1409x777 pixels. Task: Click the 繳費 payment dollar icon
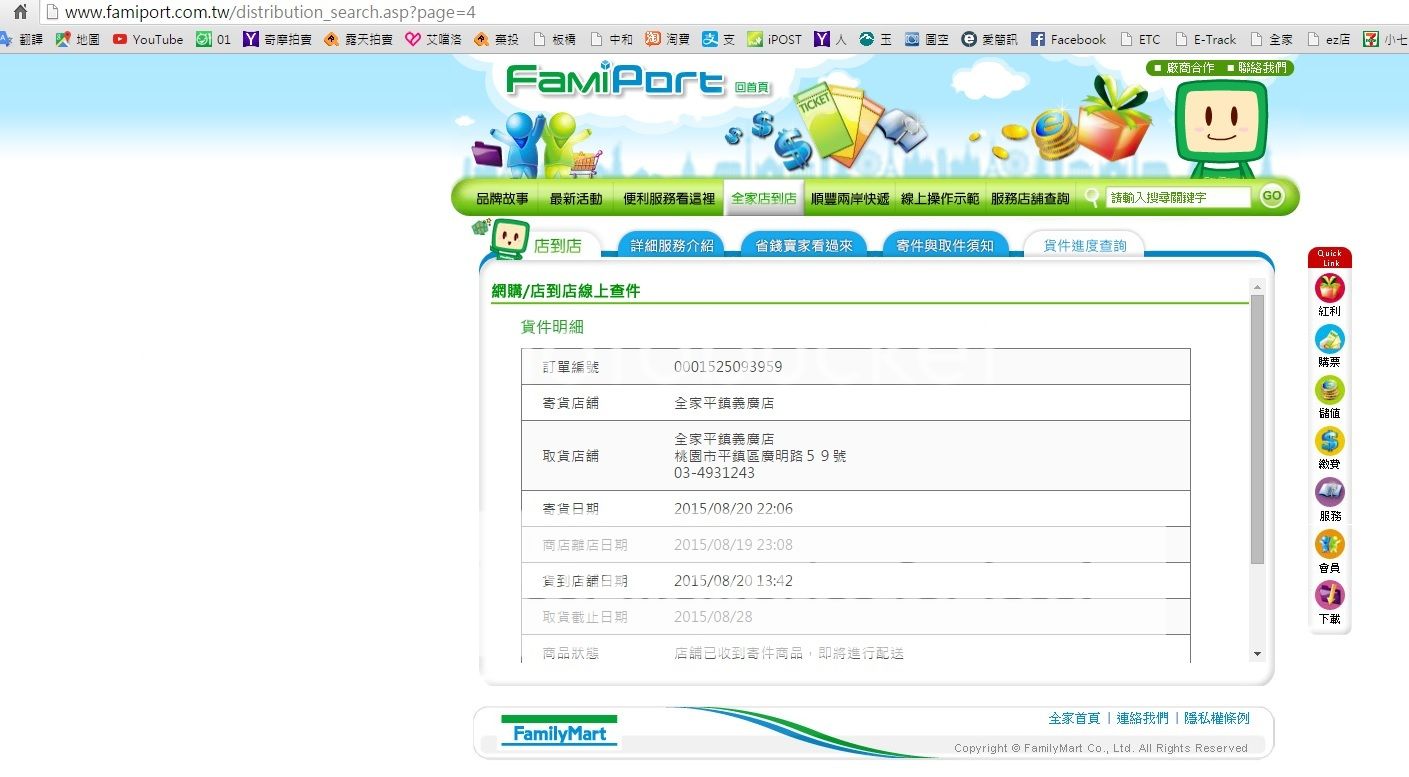tap(1329, 442)
